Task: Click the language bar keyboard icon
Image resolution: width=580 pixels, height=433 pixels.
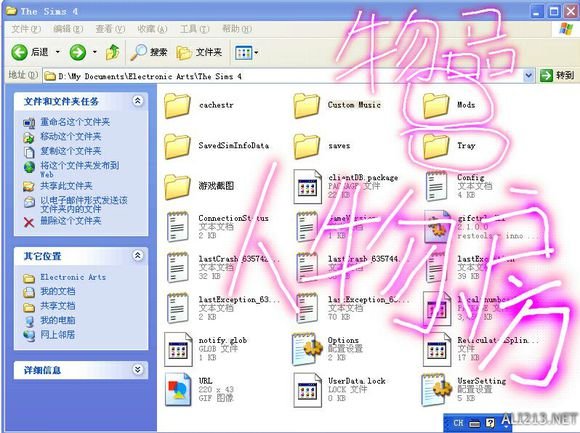Action: (x=475, y=423)
